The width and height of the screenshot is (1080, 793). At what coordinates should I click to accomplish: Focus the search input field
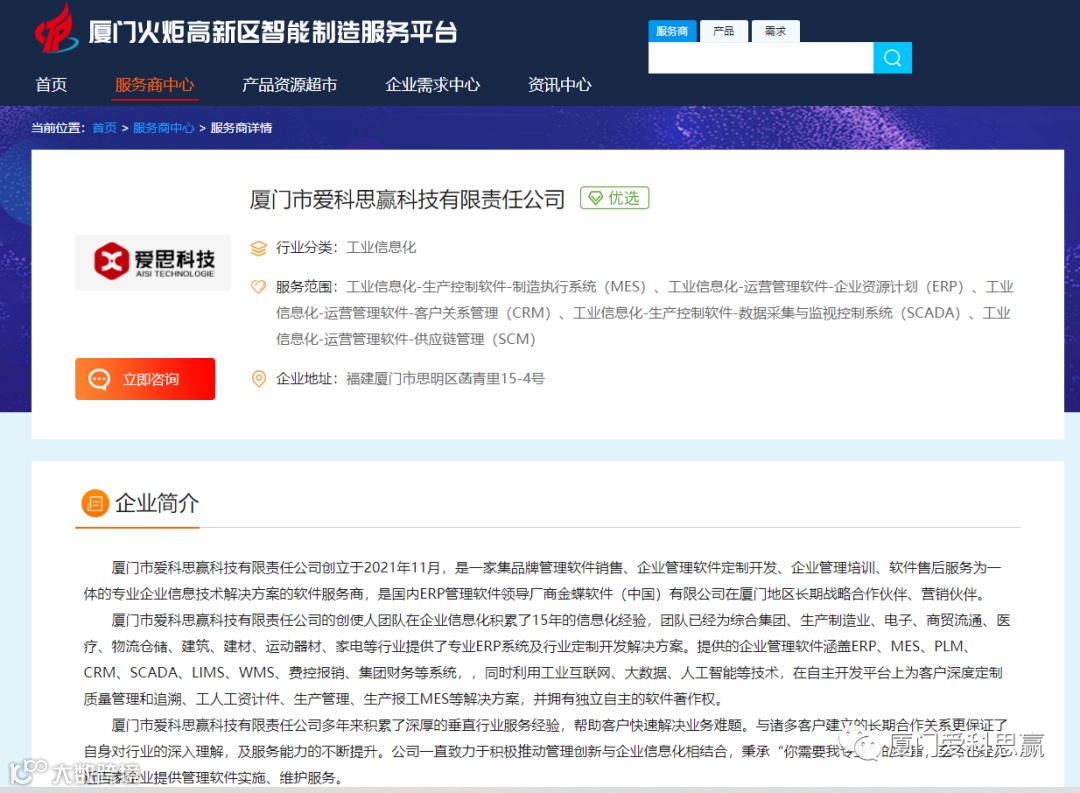[x=760, y=58]
